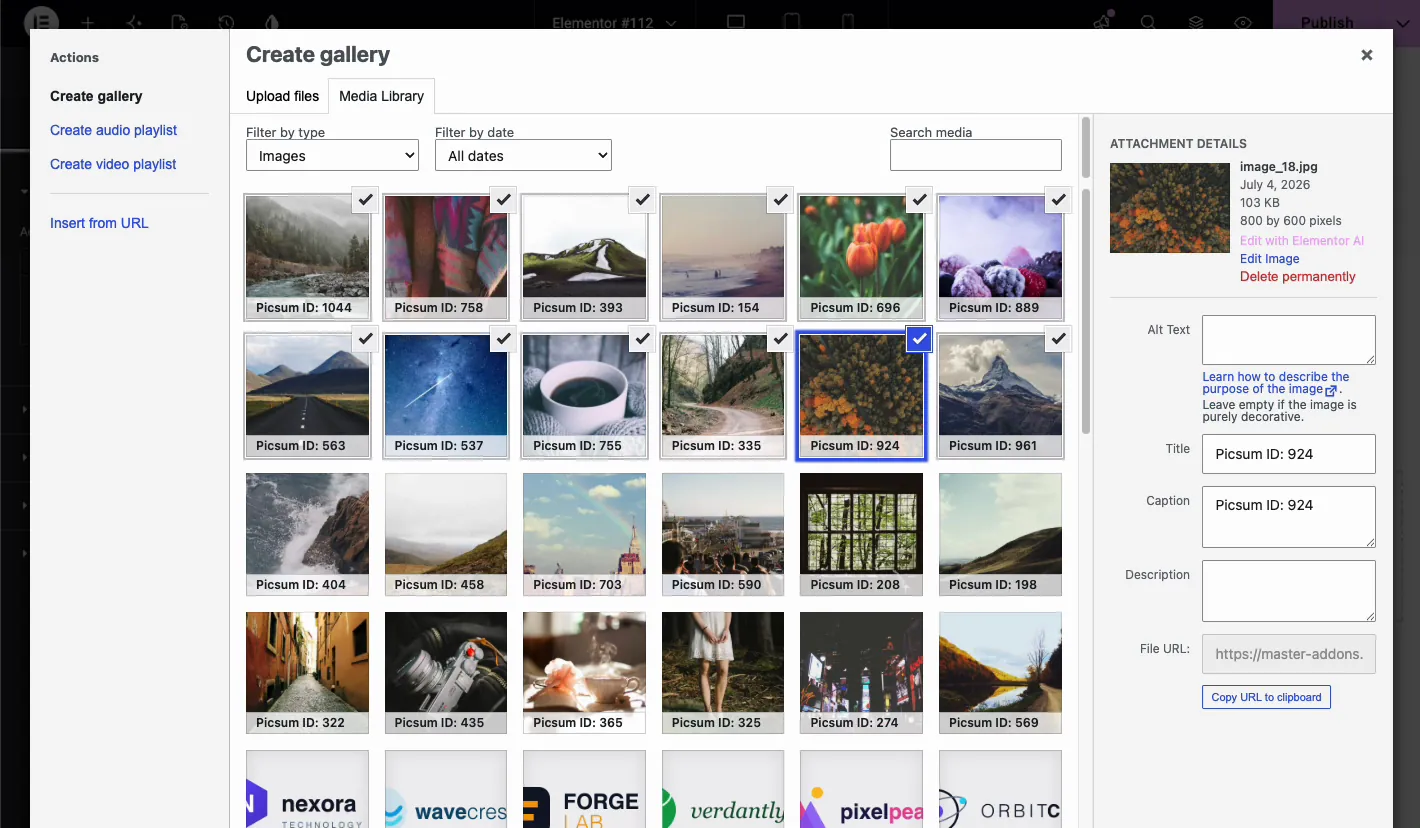Screen dimensions: 1420x828
Task: Select Create audio playlist
Action: (x=114, y=130)
